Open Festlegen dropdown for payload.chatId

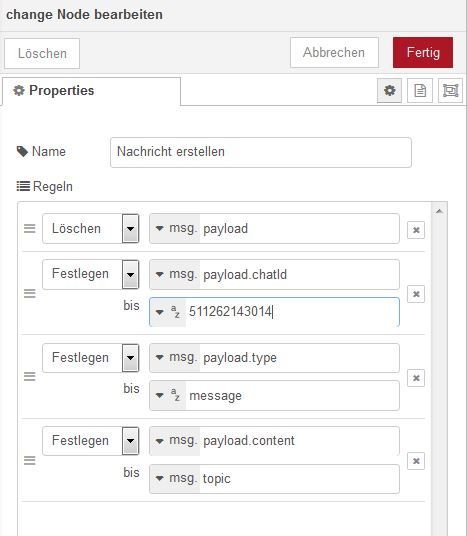click(x=91, y=274)
